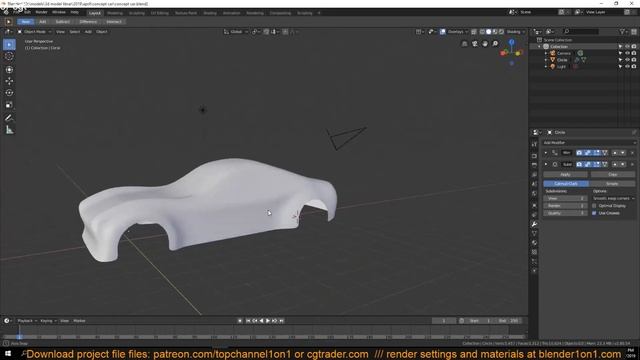Click the play animation button
Screen dimensions: 640x360
point(268,321)
